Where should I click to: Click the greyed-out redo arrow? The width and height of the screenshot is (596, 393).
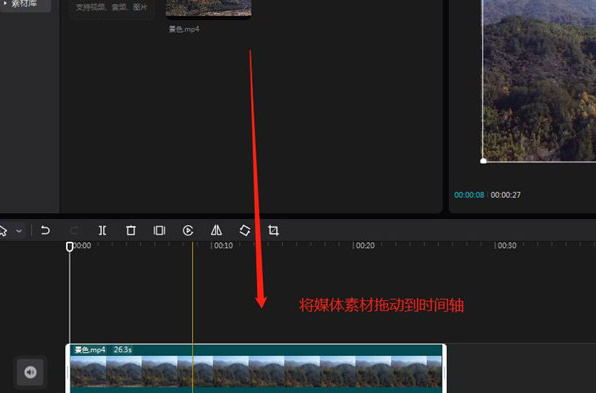point(74,230)
